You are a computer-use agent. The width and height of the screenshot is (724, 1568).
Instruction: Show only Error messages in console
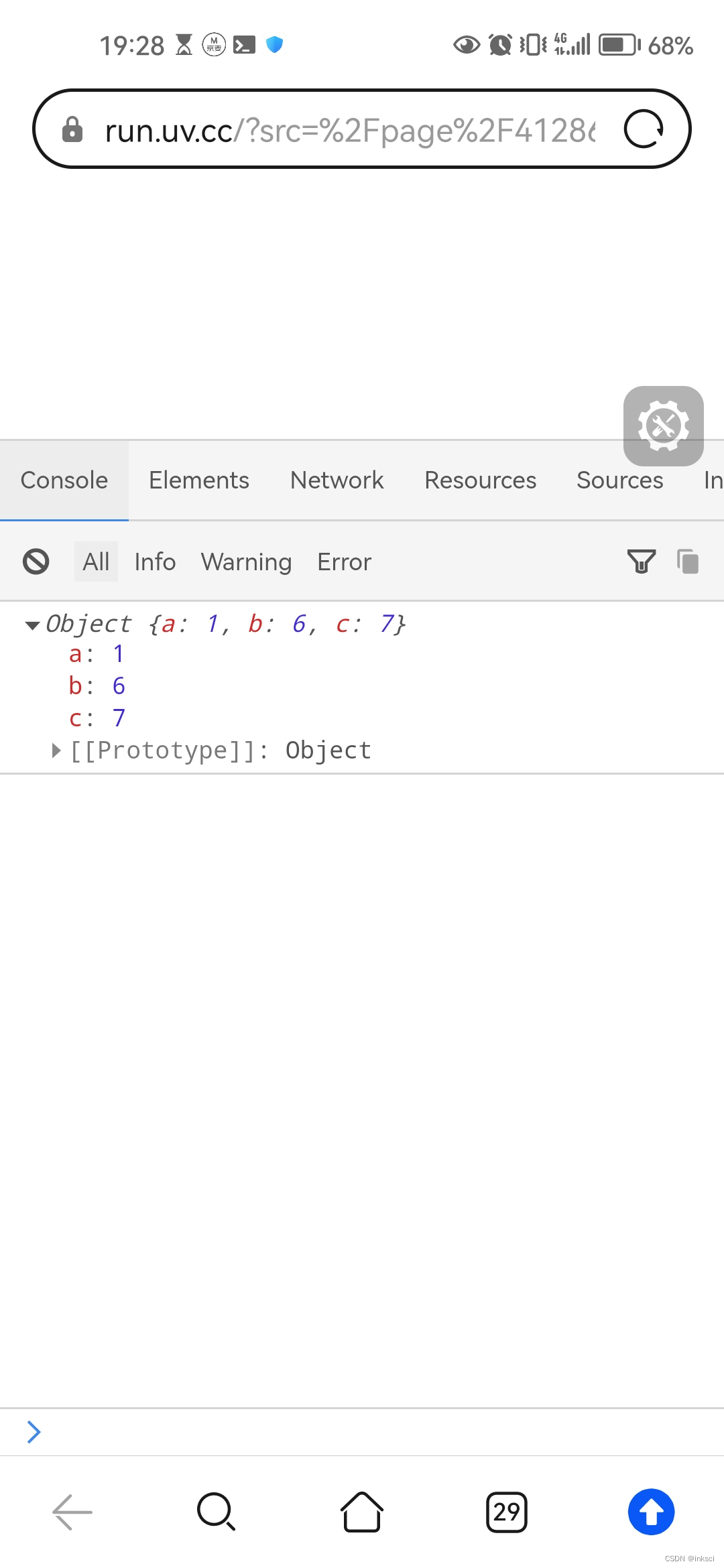point(344,562)
